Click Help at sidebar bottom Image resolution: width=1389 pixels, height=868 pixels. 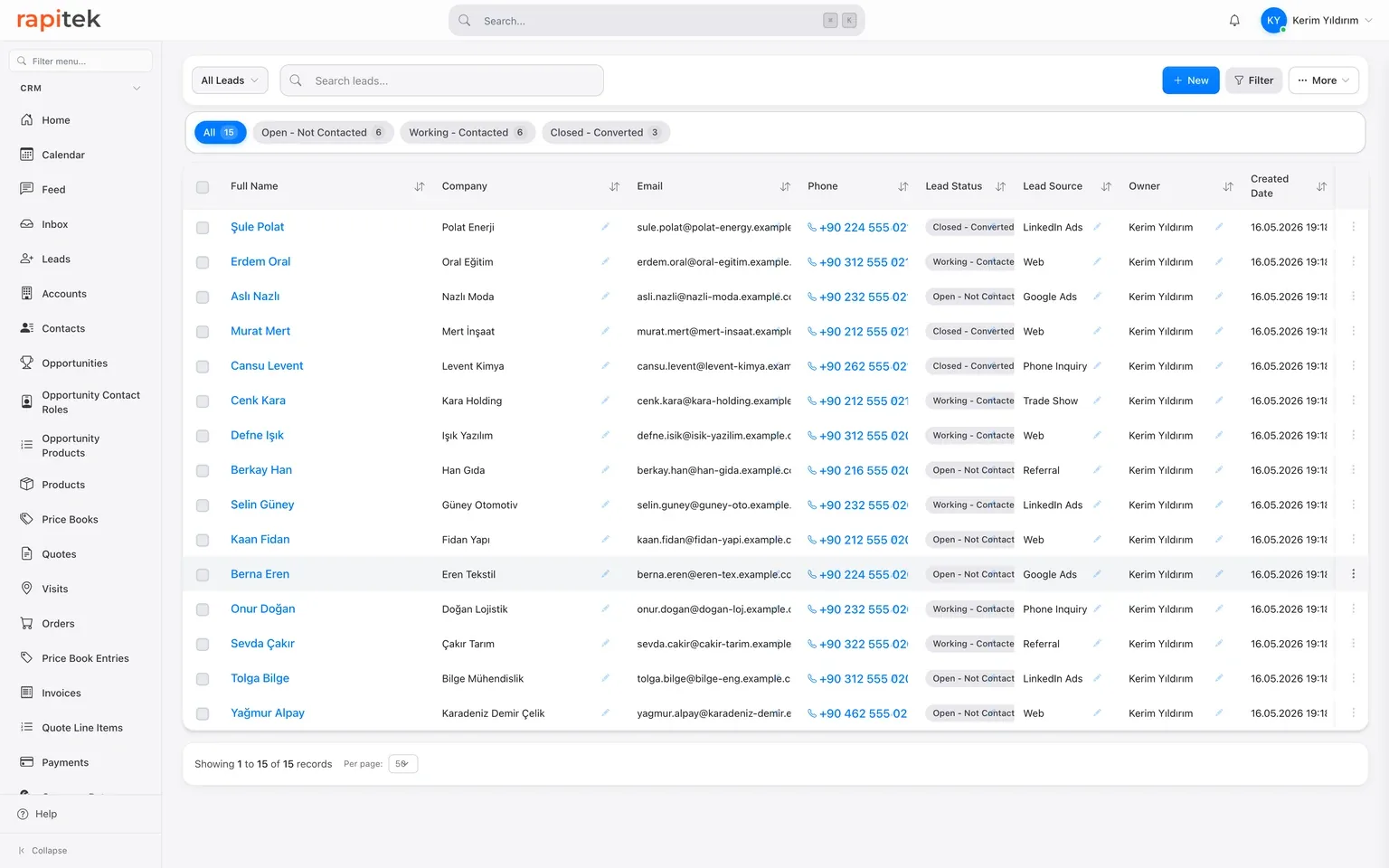37,814
